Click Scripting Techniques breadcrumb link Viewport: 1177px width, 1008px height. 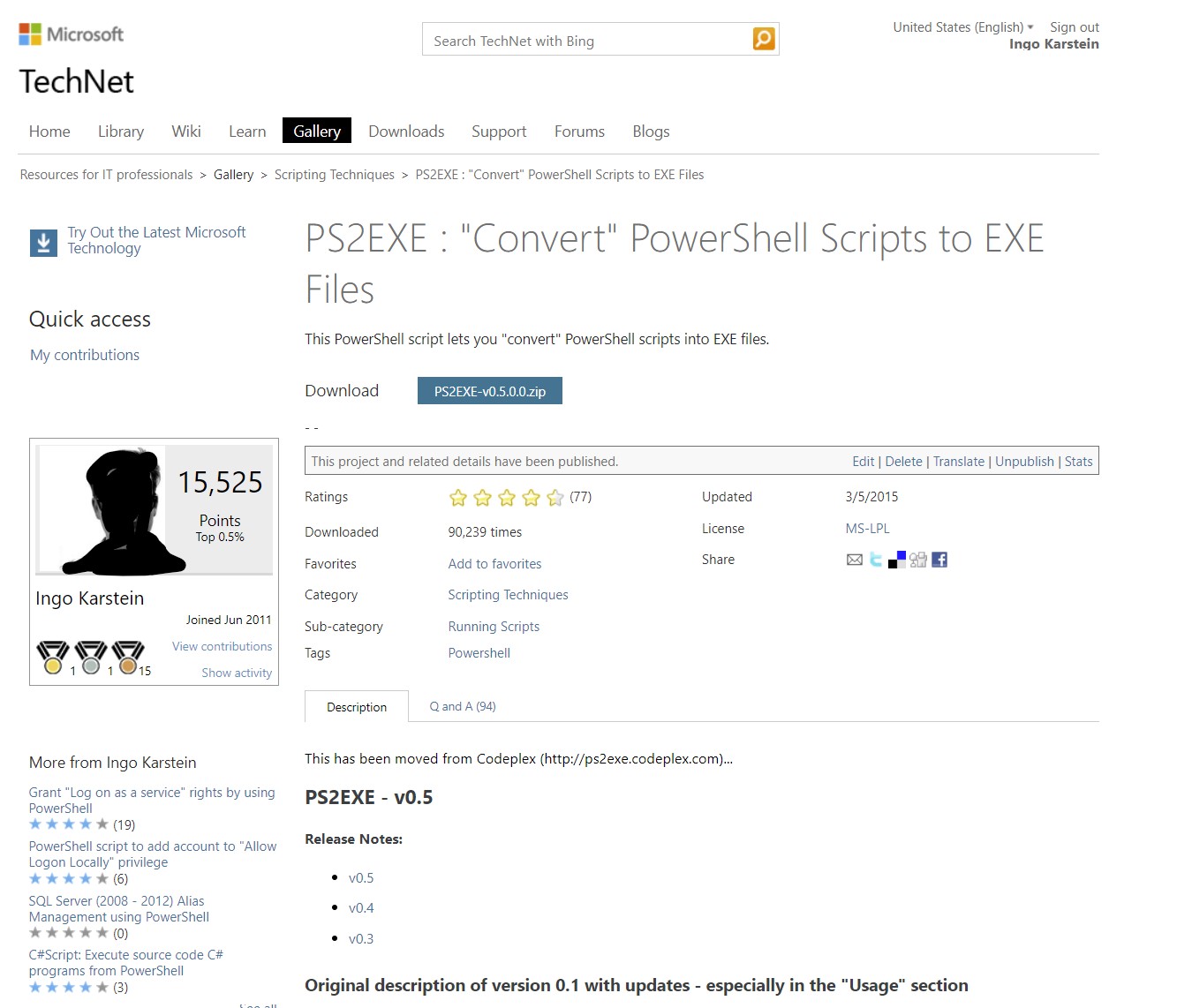[x=335, y=175]
